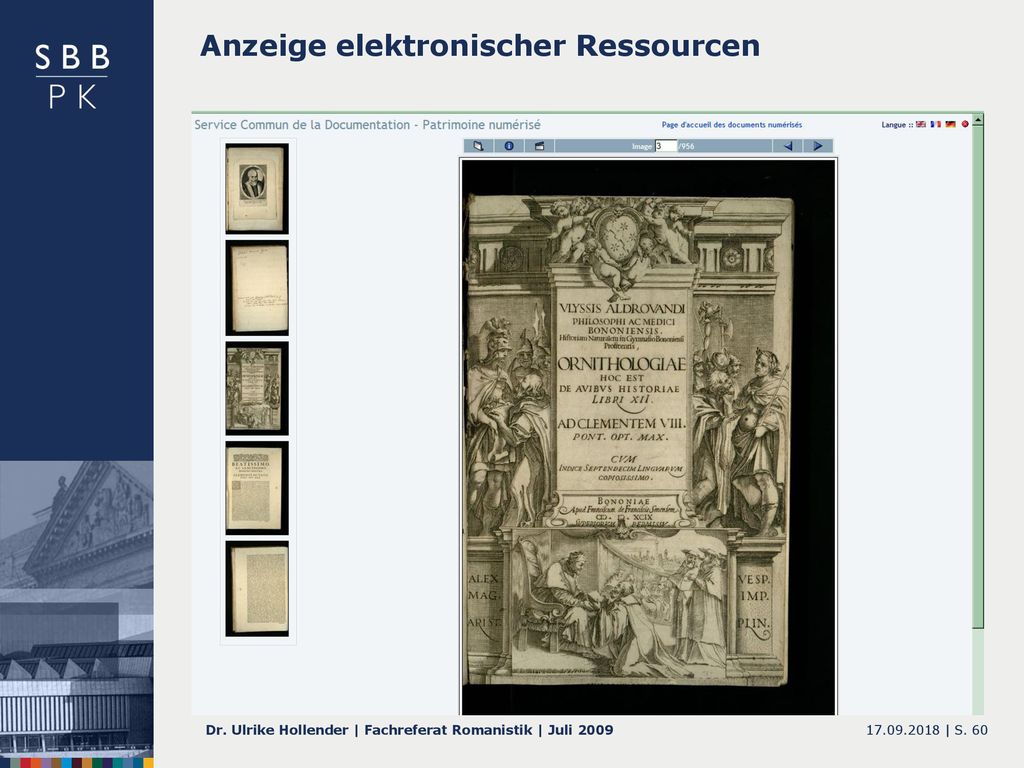Screen dimensions: 1024x768
Task: Open Page d'accueil des documents numérisés link
Action: (x=731, y=125)
